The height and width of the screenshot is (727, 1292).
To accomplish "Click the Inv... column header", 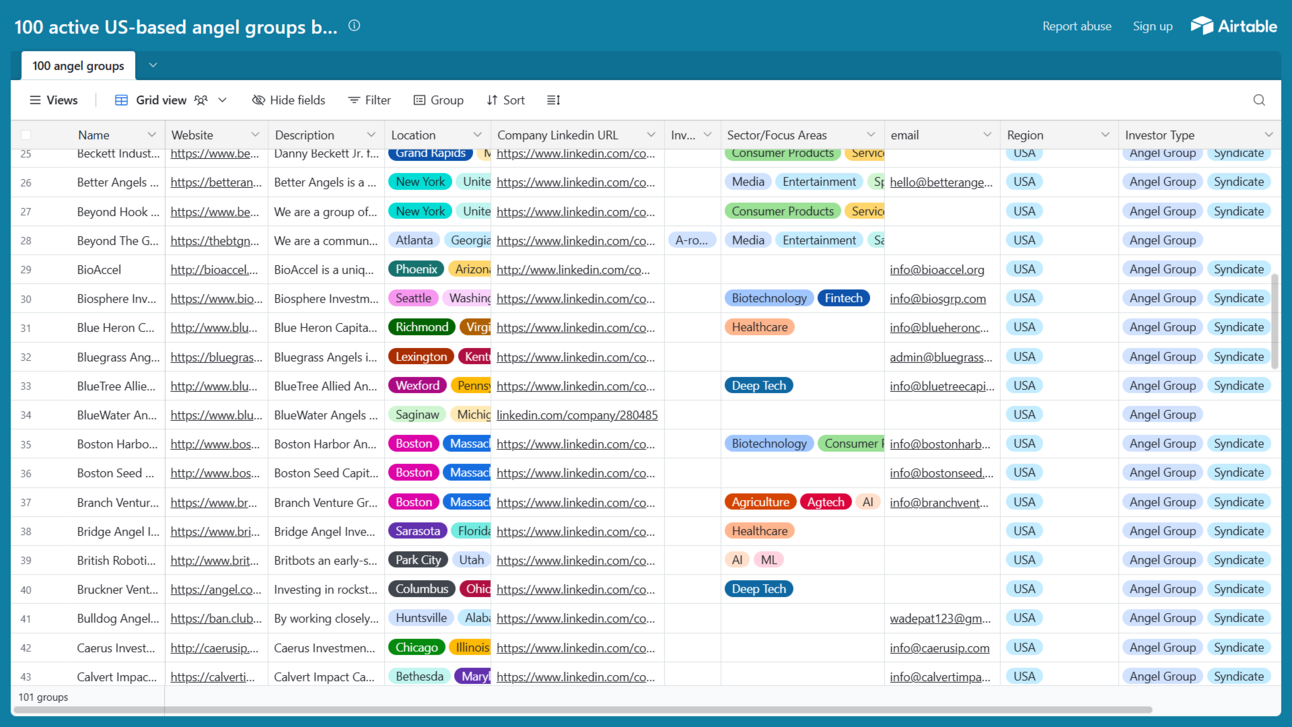I will 692,135.
